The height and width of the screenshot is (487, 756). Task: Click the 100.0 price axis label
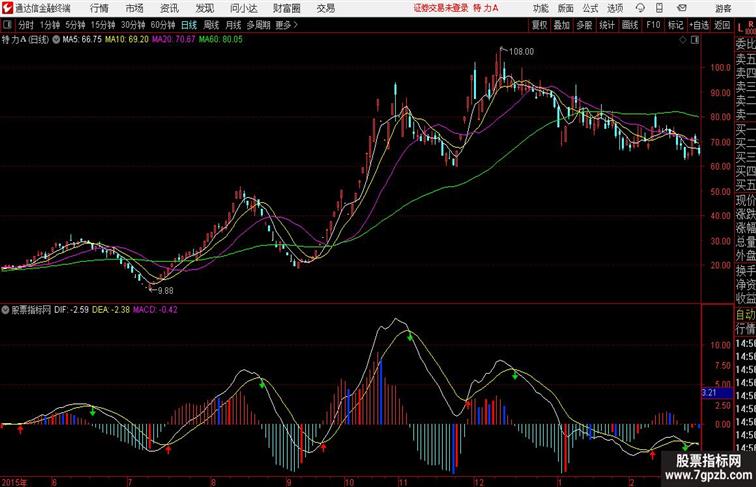pyautogui.click(x=720, y=67)
